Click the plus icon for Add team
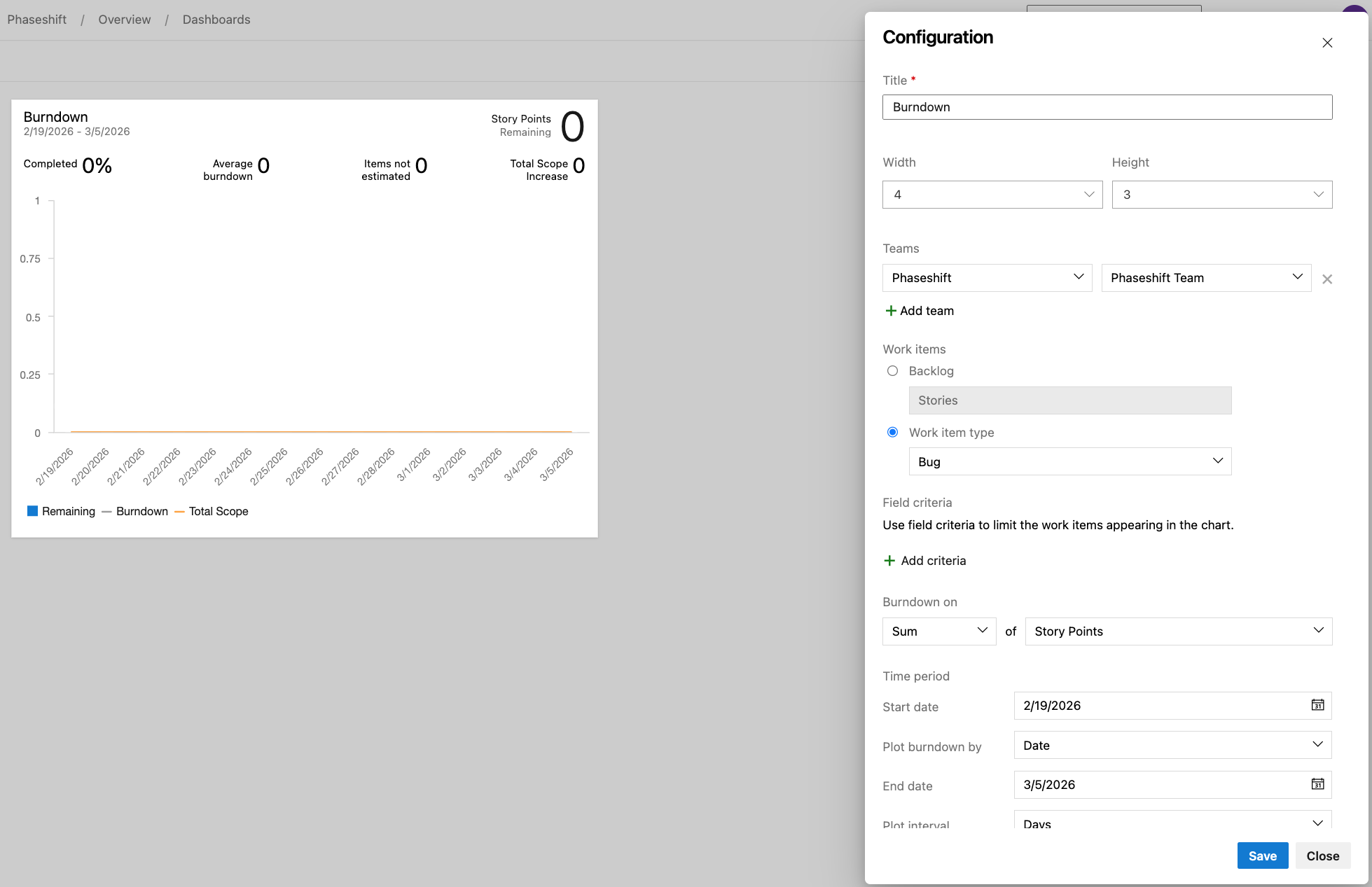This screenshot has height=887, width=1372. coord(891,311)
